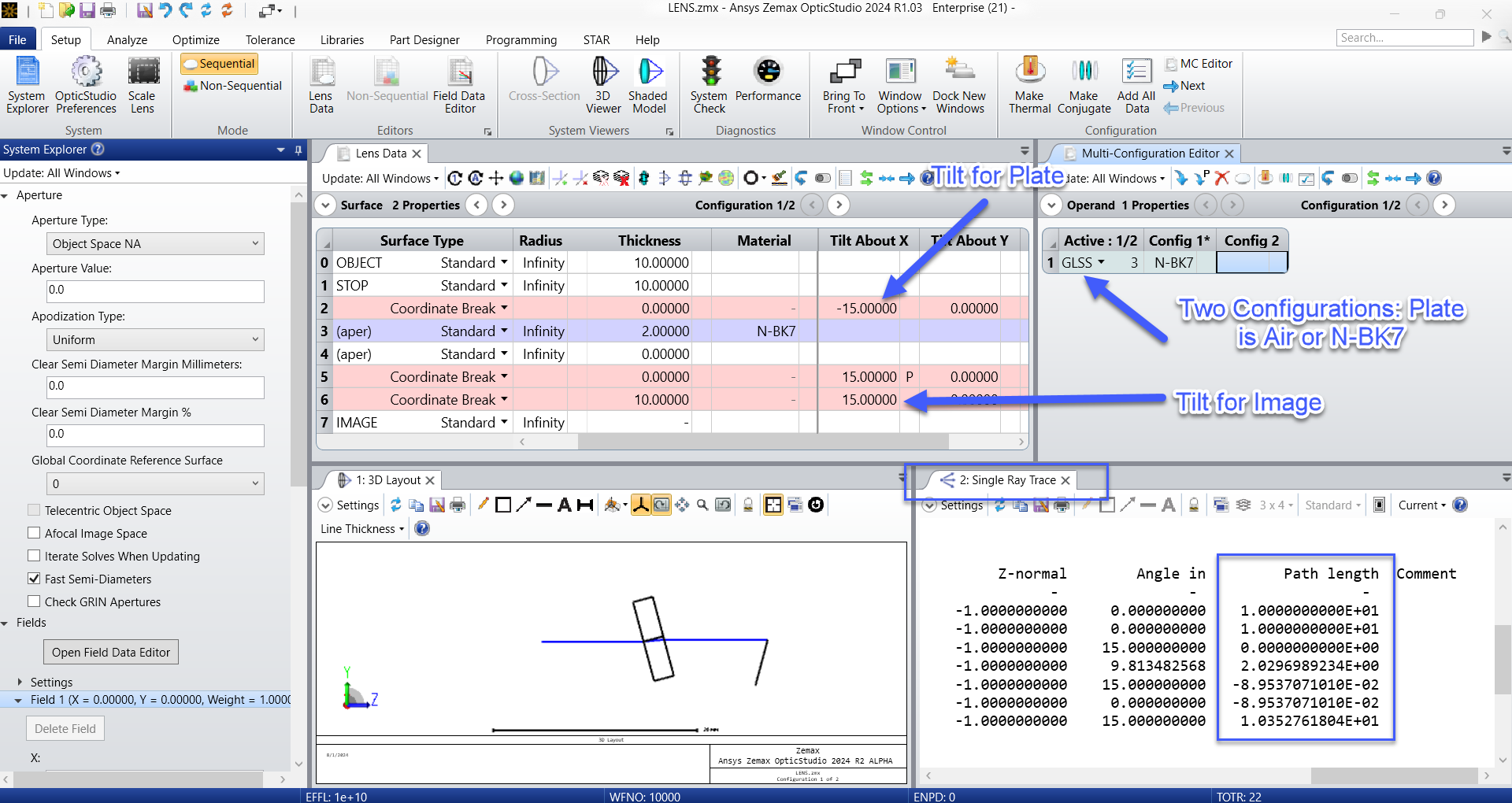Run the System Check diagnostic
The image size is (1512, 803).
pos(710,85)
